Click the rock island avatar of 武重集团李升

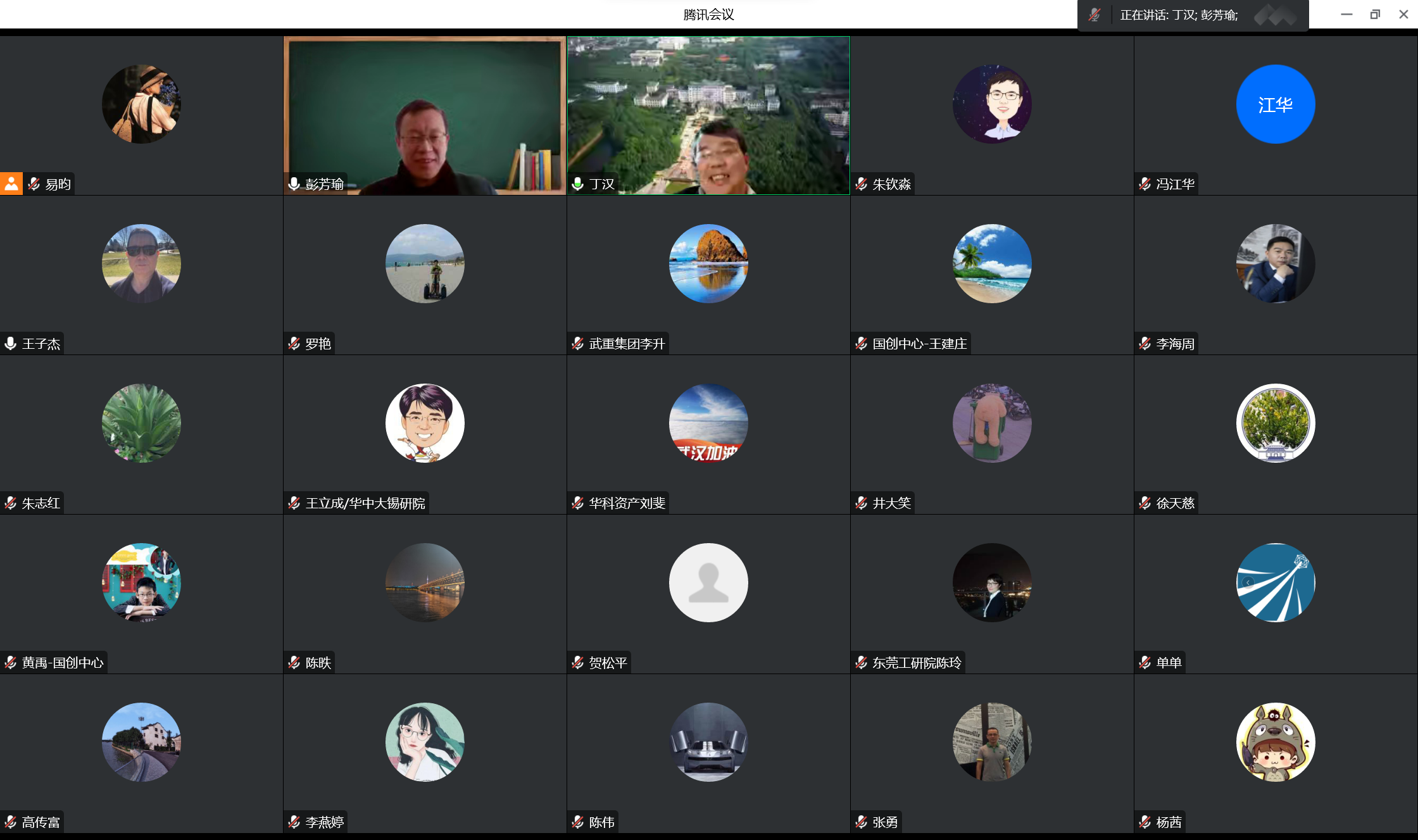click(708, 263)
